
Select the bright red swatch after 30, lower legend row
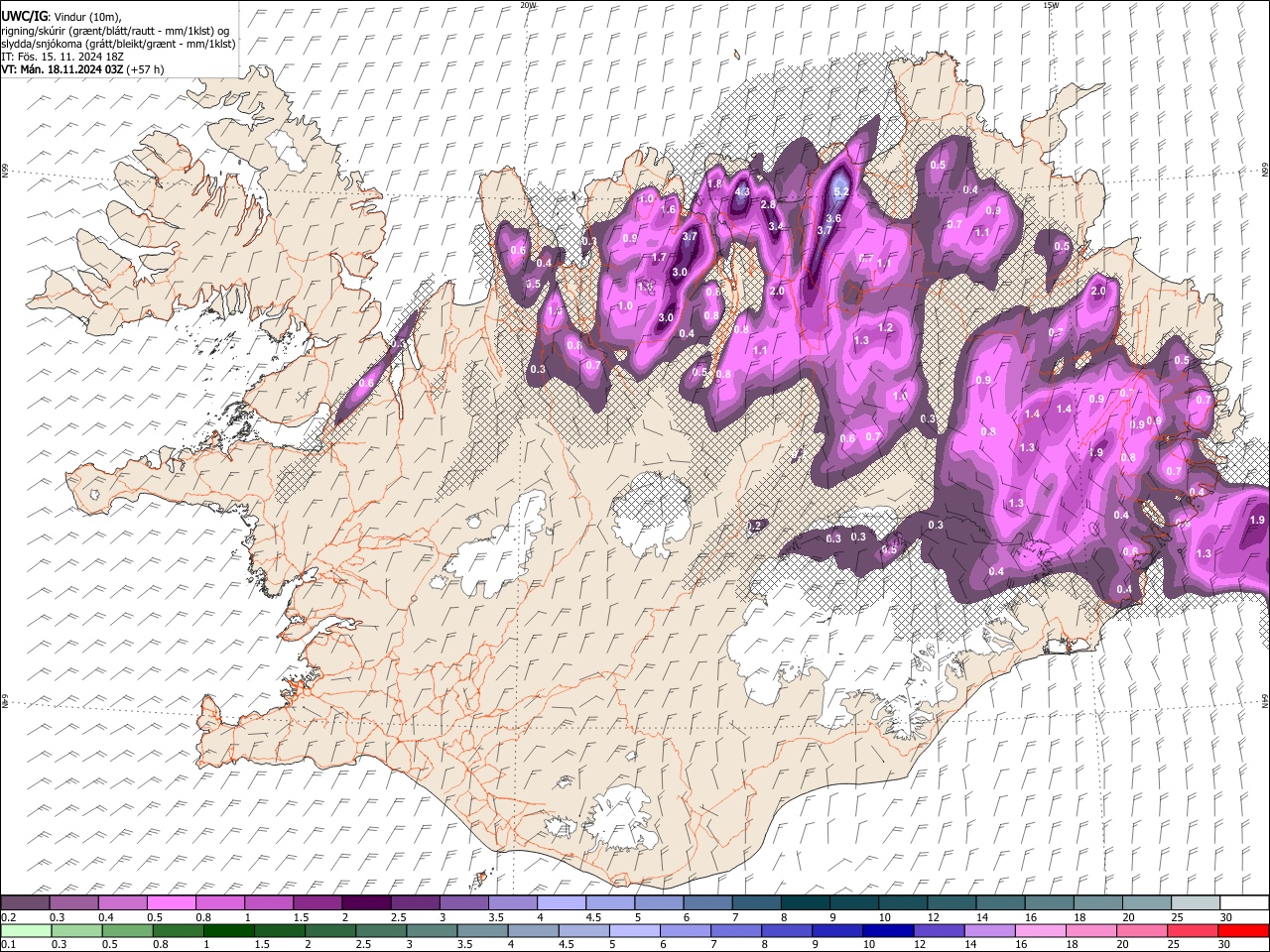coord(1243,930)
